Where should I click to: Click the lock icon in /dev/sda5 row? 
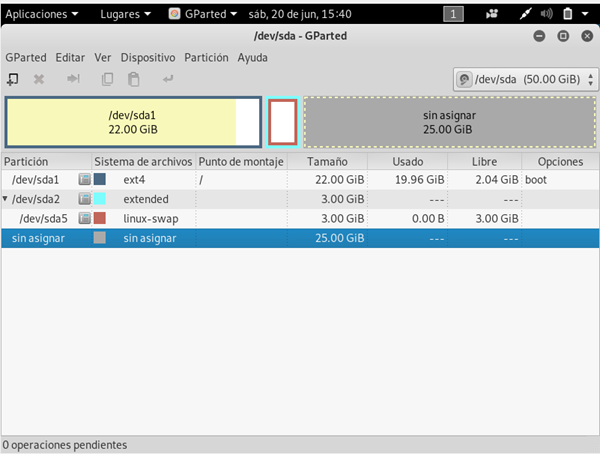click(x=85, y=218)
